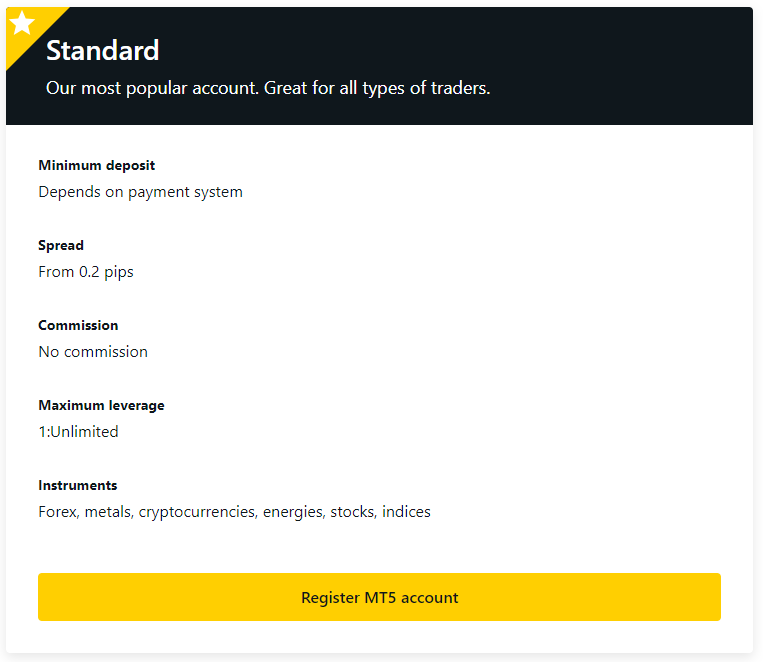
Task: Click 'stocks' in the instruments list
Action: coord(353,511)
